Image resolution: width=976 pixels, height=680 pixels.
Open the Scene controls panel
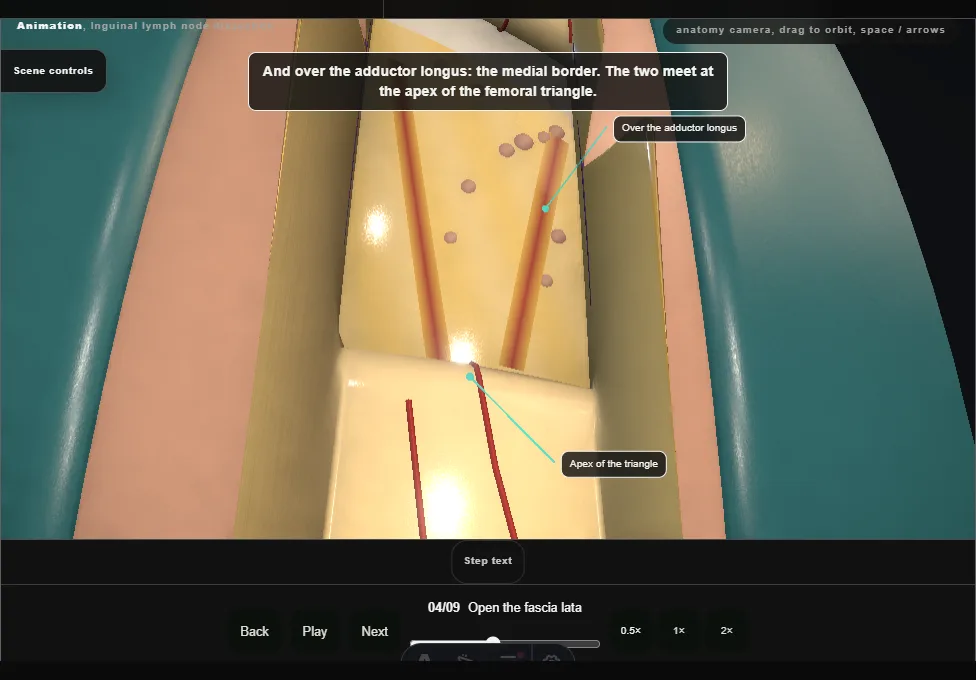coord(54,71)
